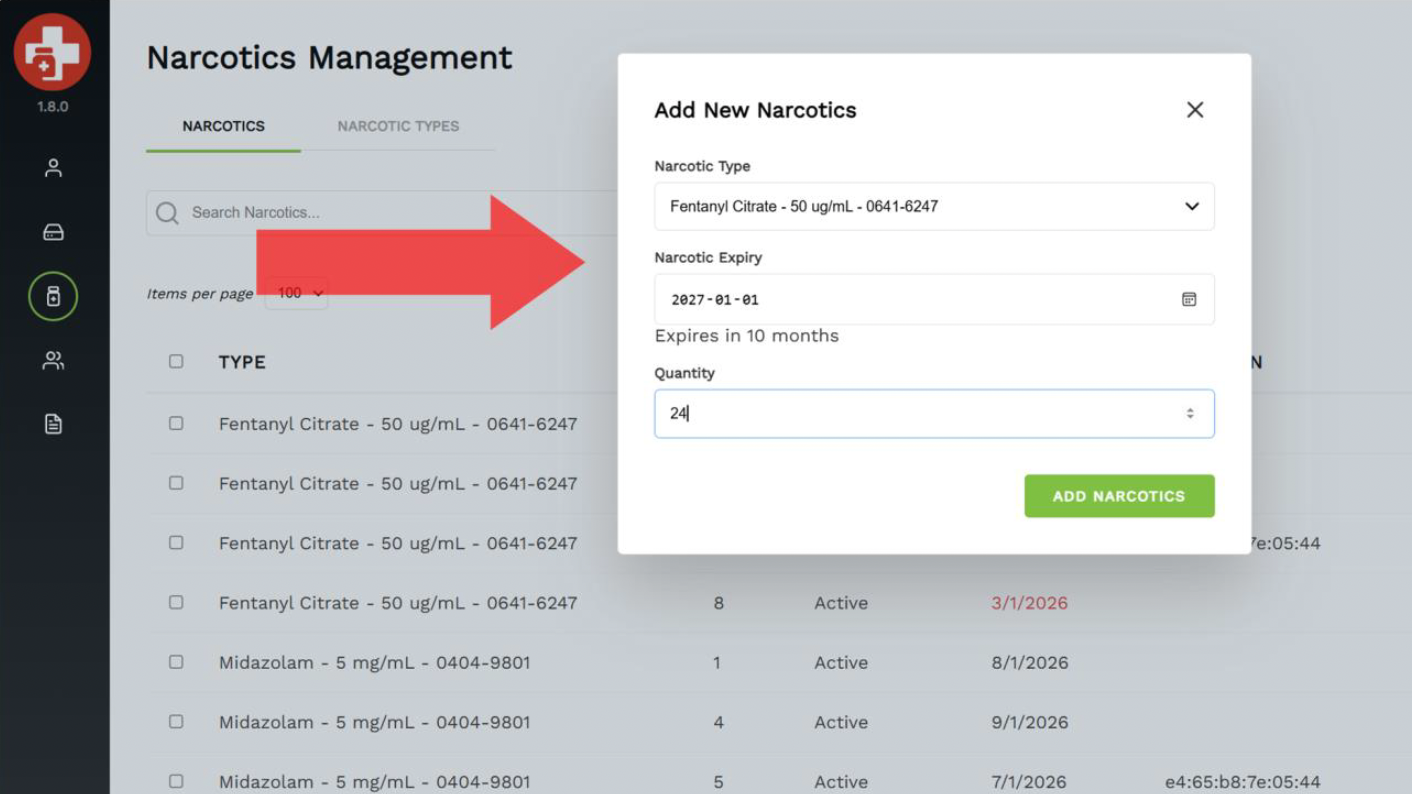Click the calendar icon in Narcotic Expiry
This screenshot has height=794, width=1412.
pos(1188,299)
